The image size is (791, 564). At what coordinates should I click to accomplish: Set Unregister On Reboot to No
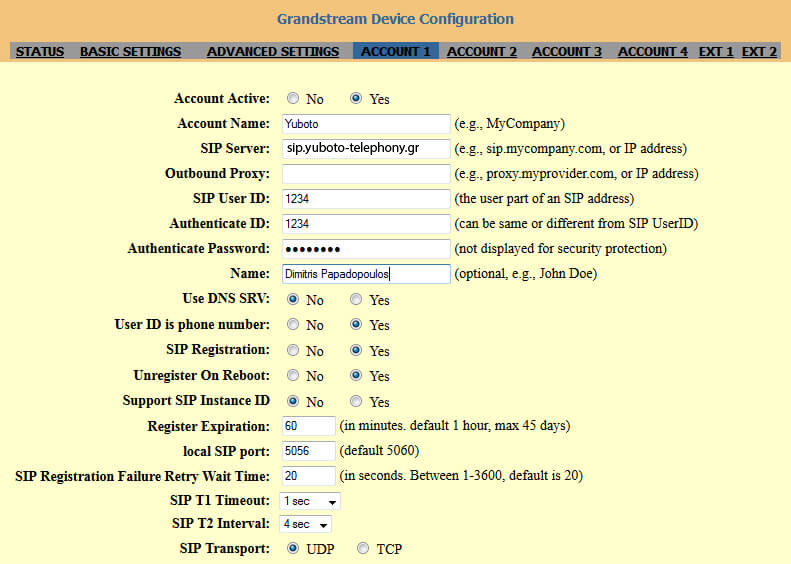pyautogui.click(x=293, y=376)
